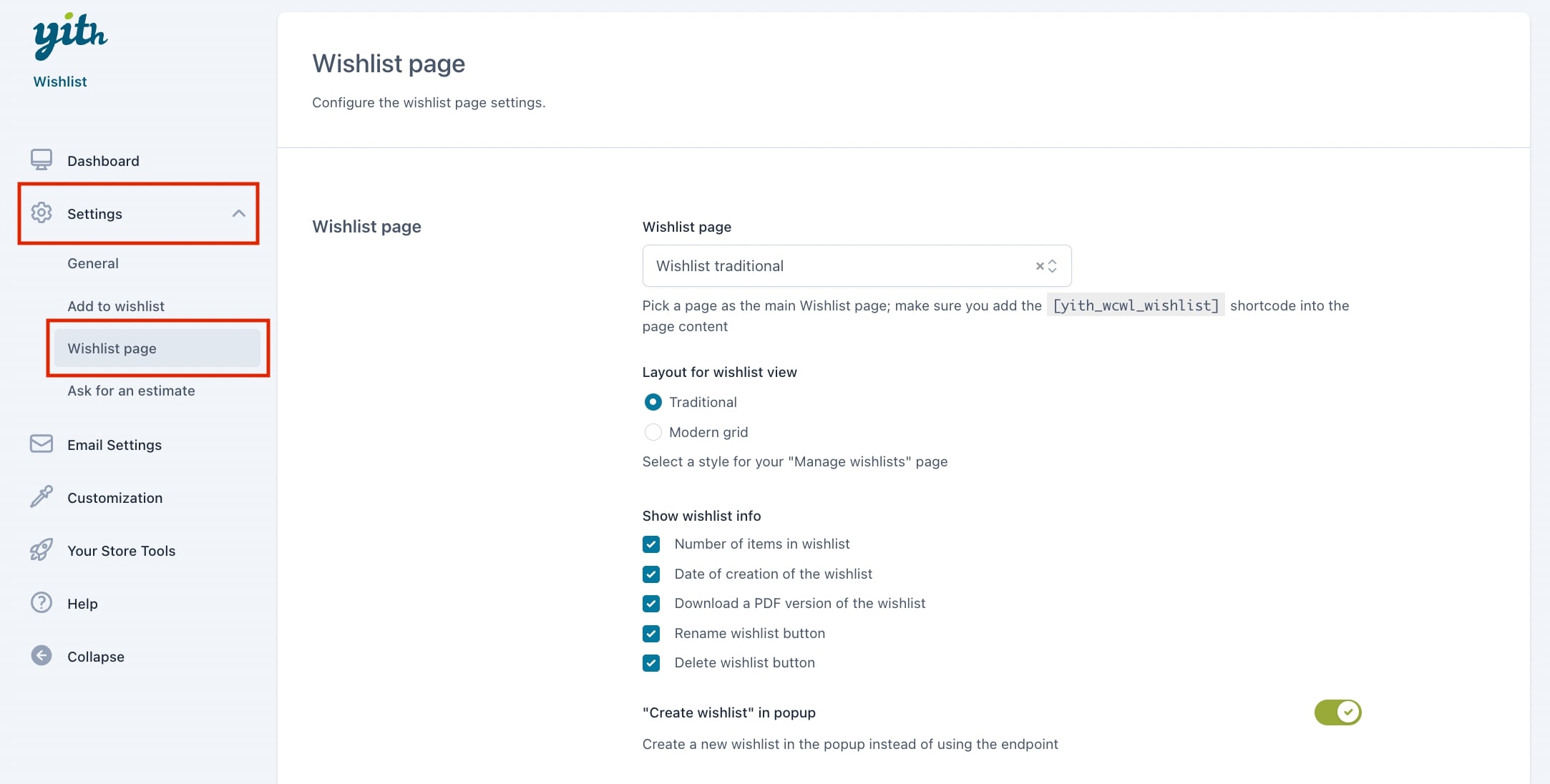This screenshot has height=784, width=1550.
Task: Click the Customization eyedropper icon
Action: [42, 497]
